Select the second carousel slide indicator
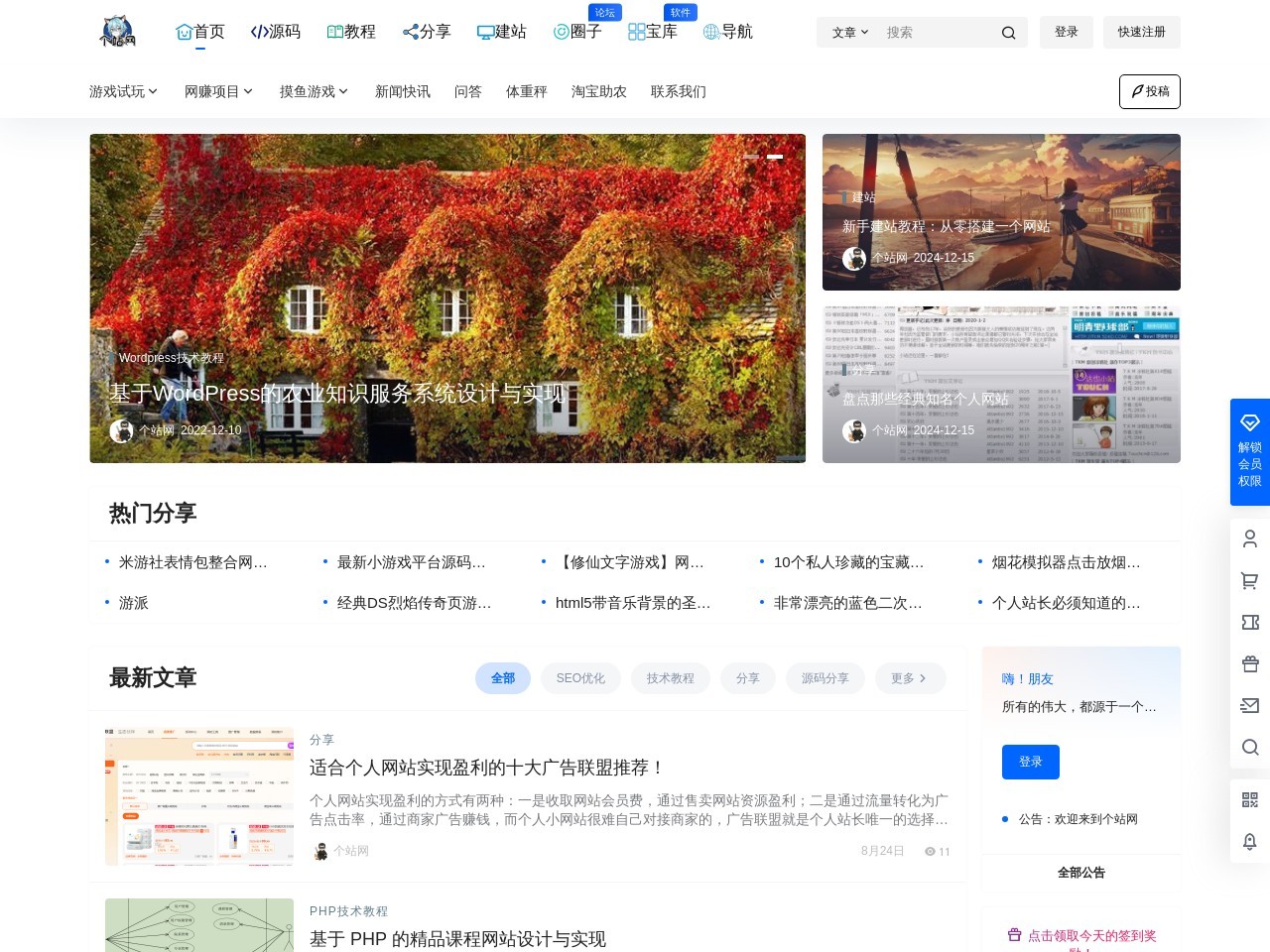Screen dimensions: 1270x952 click(775, 157)
